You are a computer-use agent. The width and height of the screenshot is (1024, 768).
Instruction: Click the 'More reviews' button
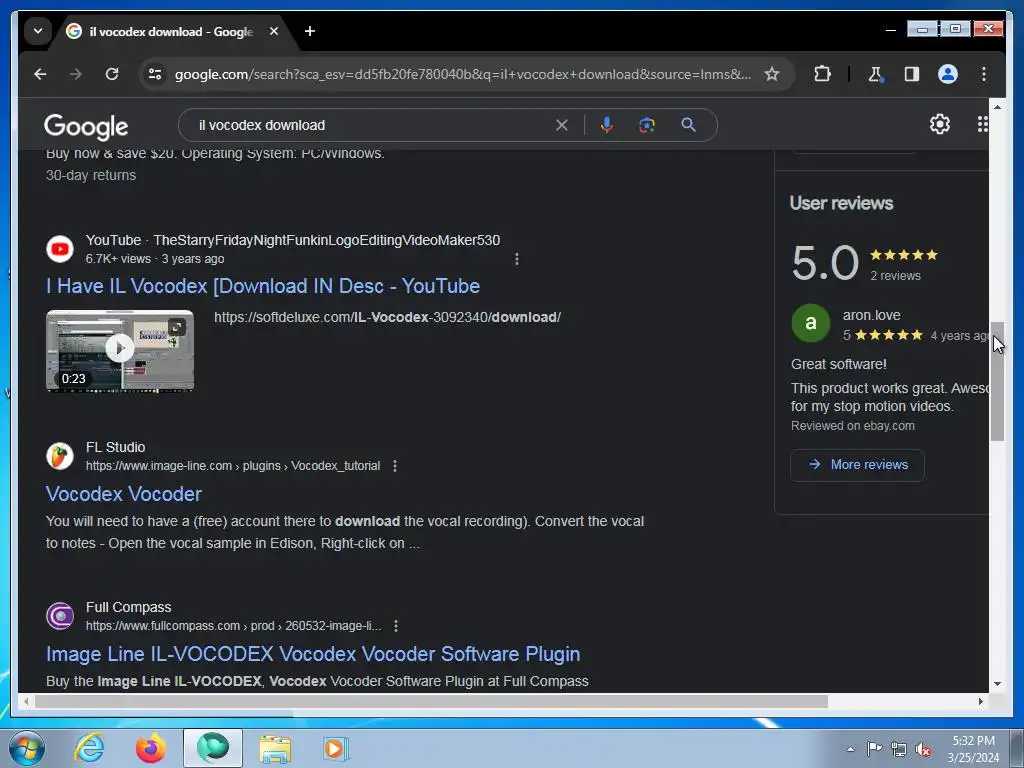coord(857,465)
